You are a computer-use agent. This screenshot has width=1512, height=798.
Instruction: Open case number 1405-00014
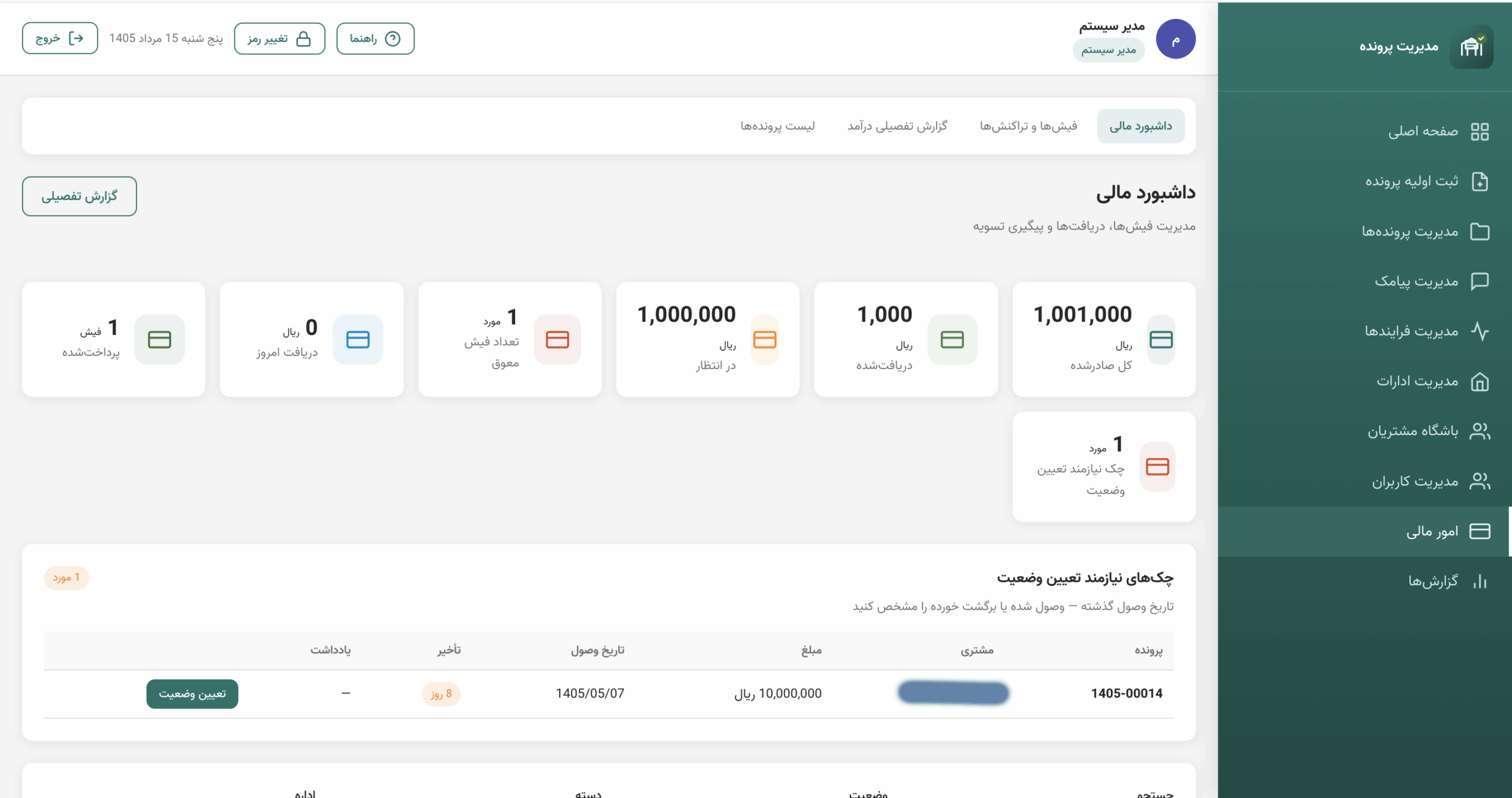[x=1126, y=693]
